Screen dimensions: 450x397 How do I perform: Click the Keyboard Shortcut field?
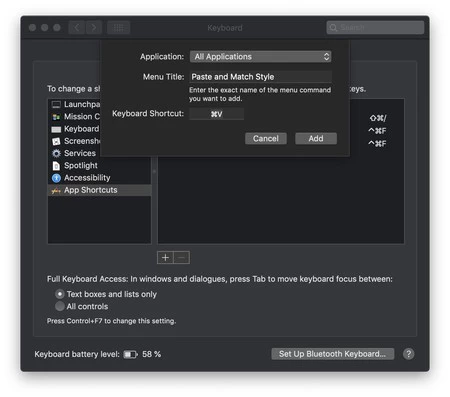tap(216, 114)
